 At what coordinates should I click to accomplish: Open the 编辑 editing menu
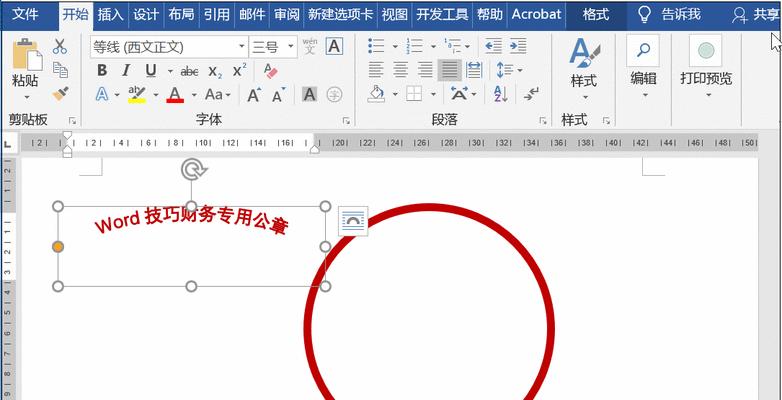(x=643, y=67)
